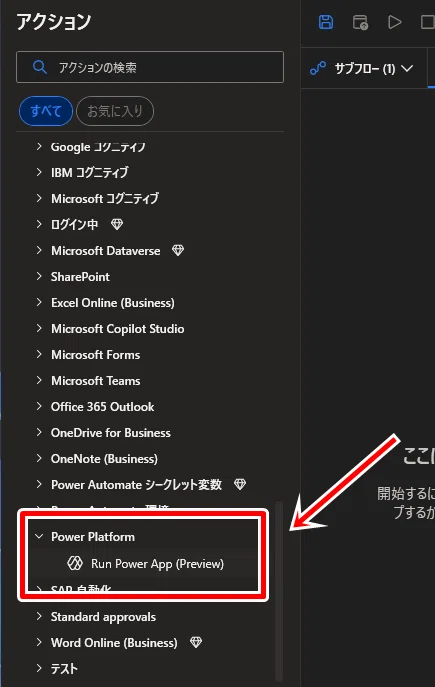Expand Power Automate シークレット変数 group

click(39, 484)
